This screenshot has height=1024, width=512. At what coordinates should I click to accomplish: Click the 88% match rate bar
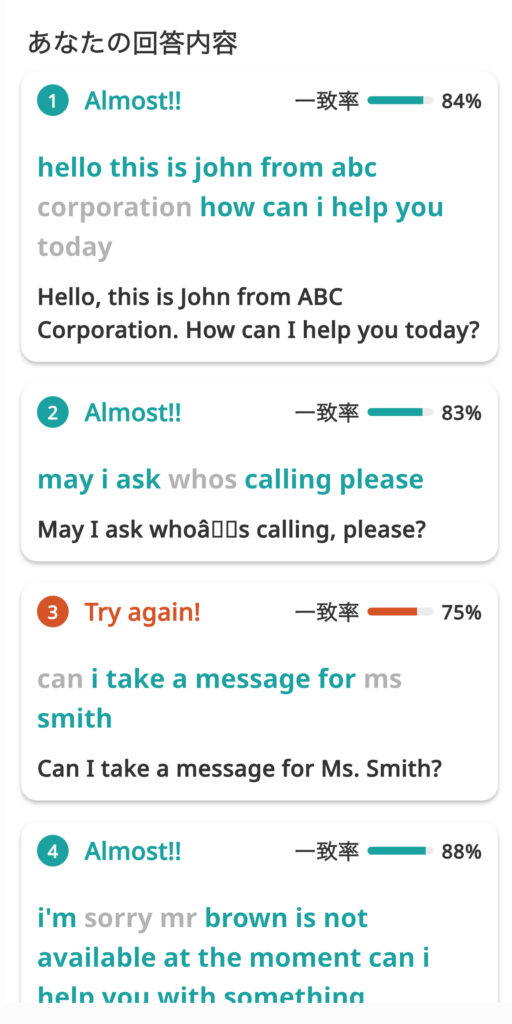tap(400, 851)
